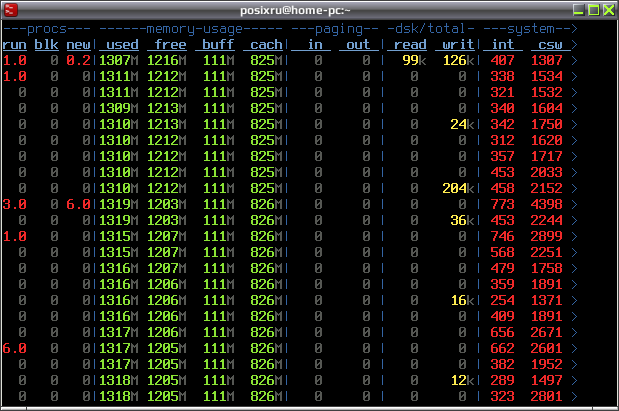Image resolution: width=619 pixels, height=411 pixels.
Task: Select the 'free' column header
Action: (167, 45)
